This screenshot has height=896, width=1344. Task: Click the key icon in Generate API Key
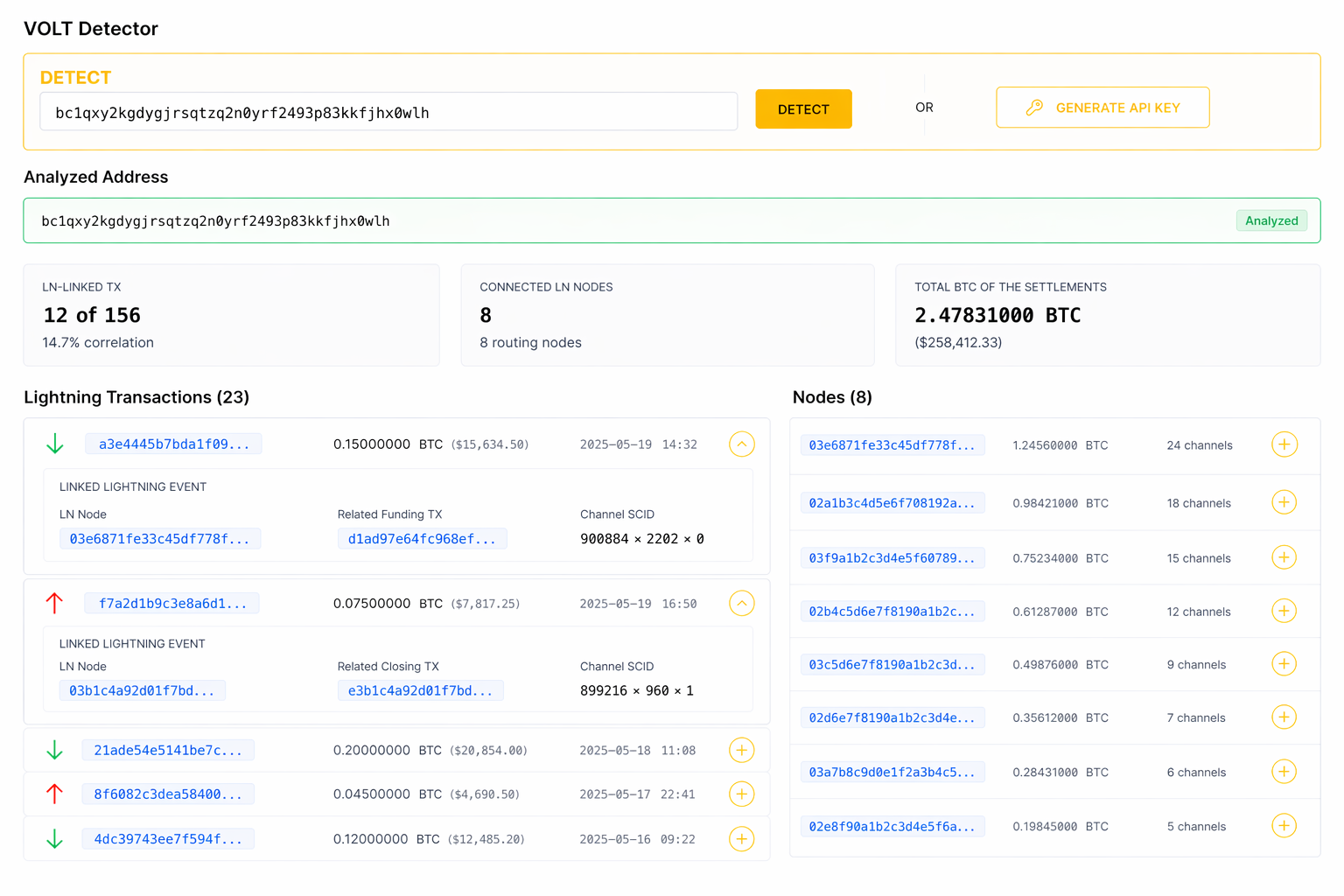click(x=1034, y=108)
